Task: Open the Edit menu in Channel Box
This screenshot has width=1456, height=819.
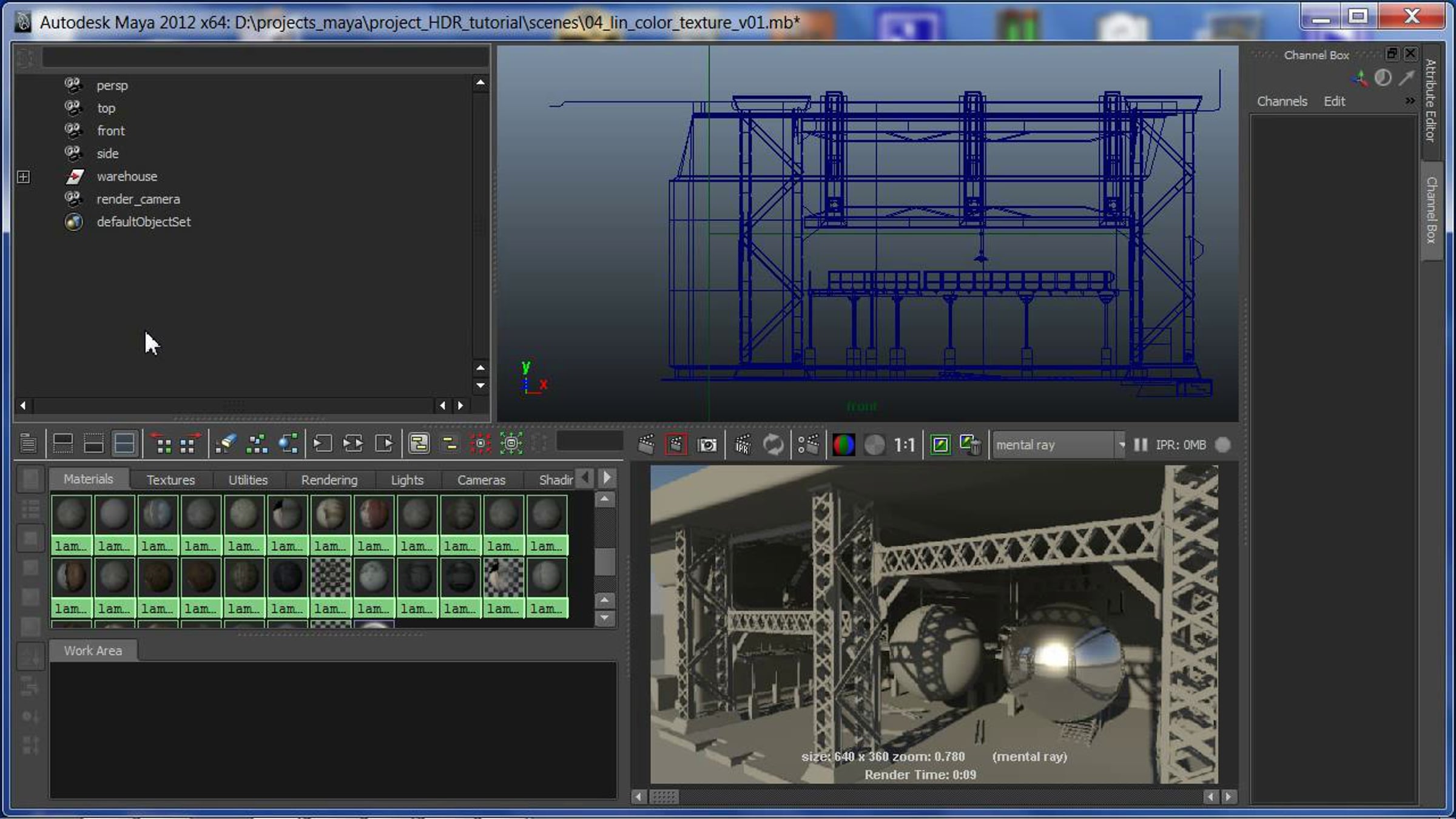Action: click(x=1333, y=101)
